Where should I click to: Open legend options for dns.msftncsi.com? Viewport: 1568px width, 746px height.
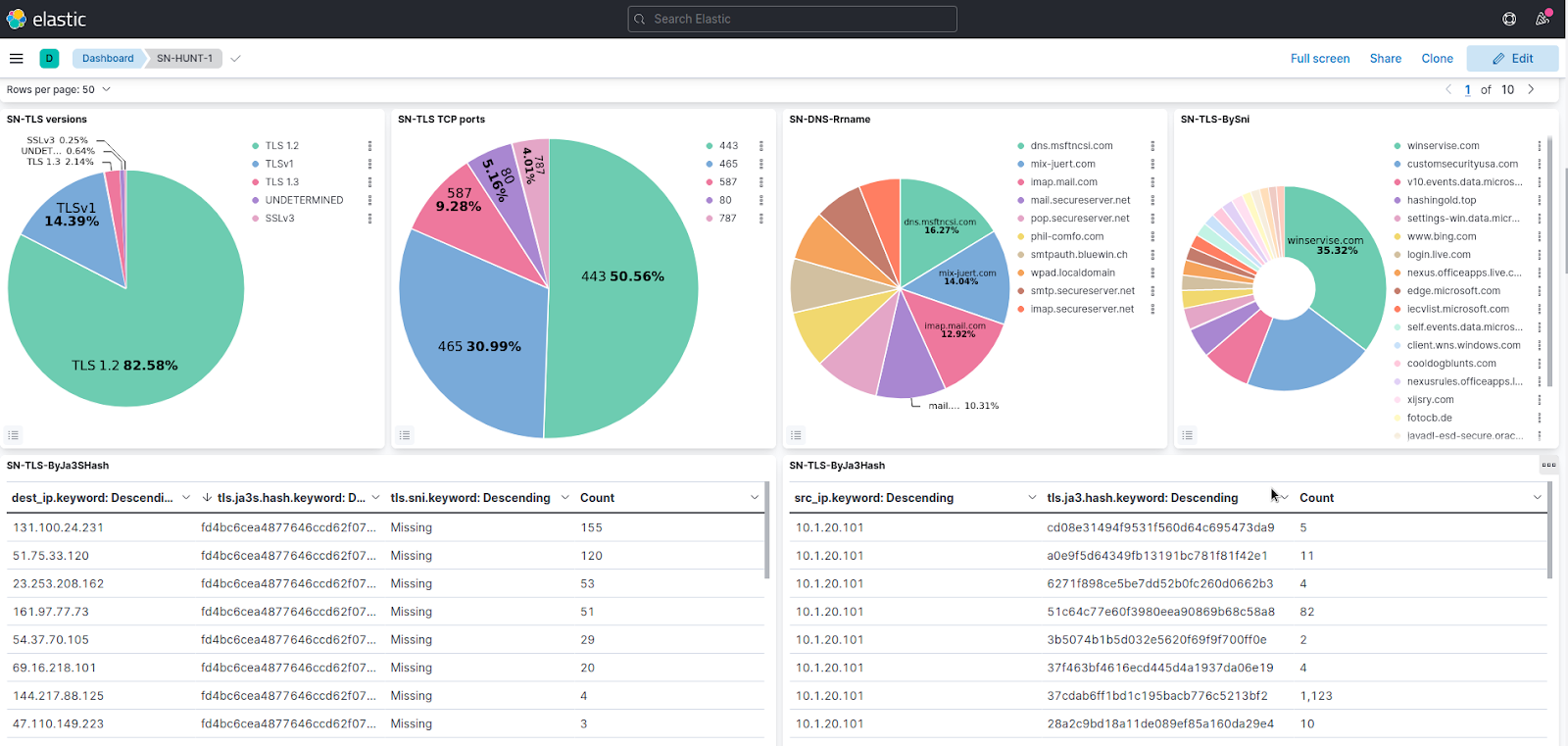click(1152, 146)
